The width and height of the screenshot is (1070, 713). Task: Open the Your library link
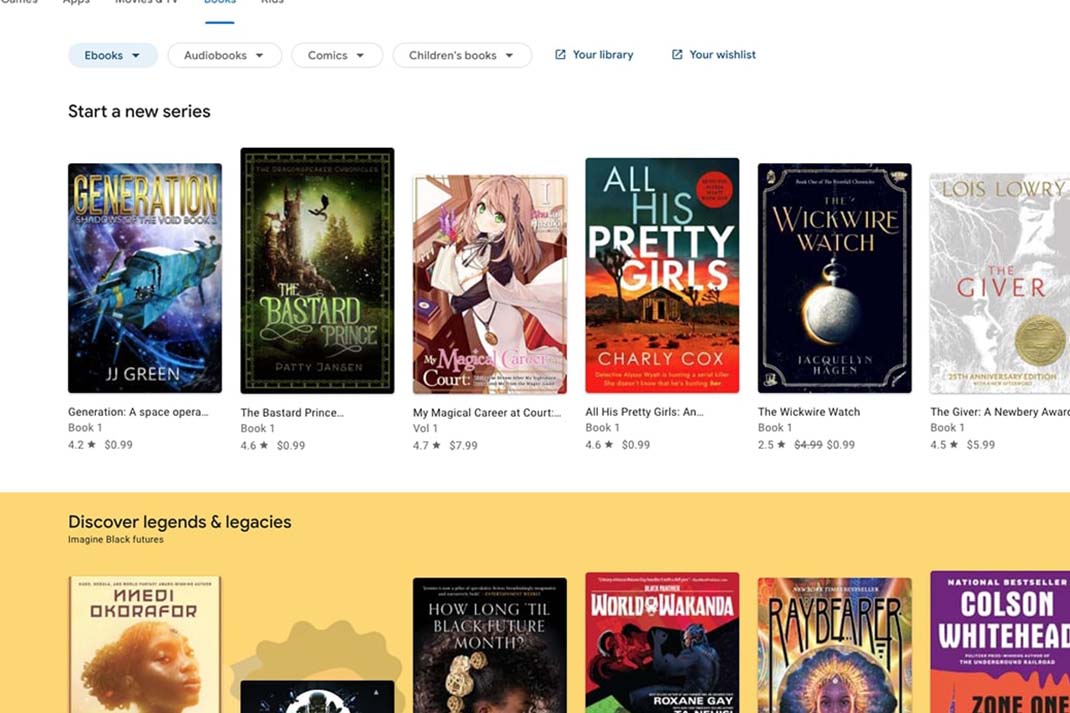594,55
